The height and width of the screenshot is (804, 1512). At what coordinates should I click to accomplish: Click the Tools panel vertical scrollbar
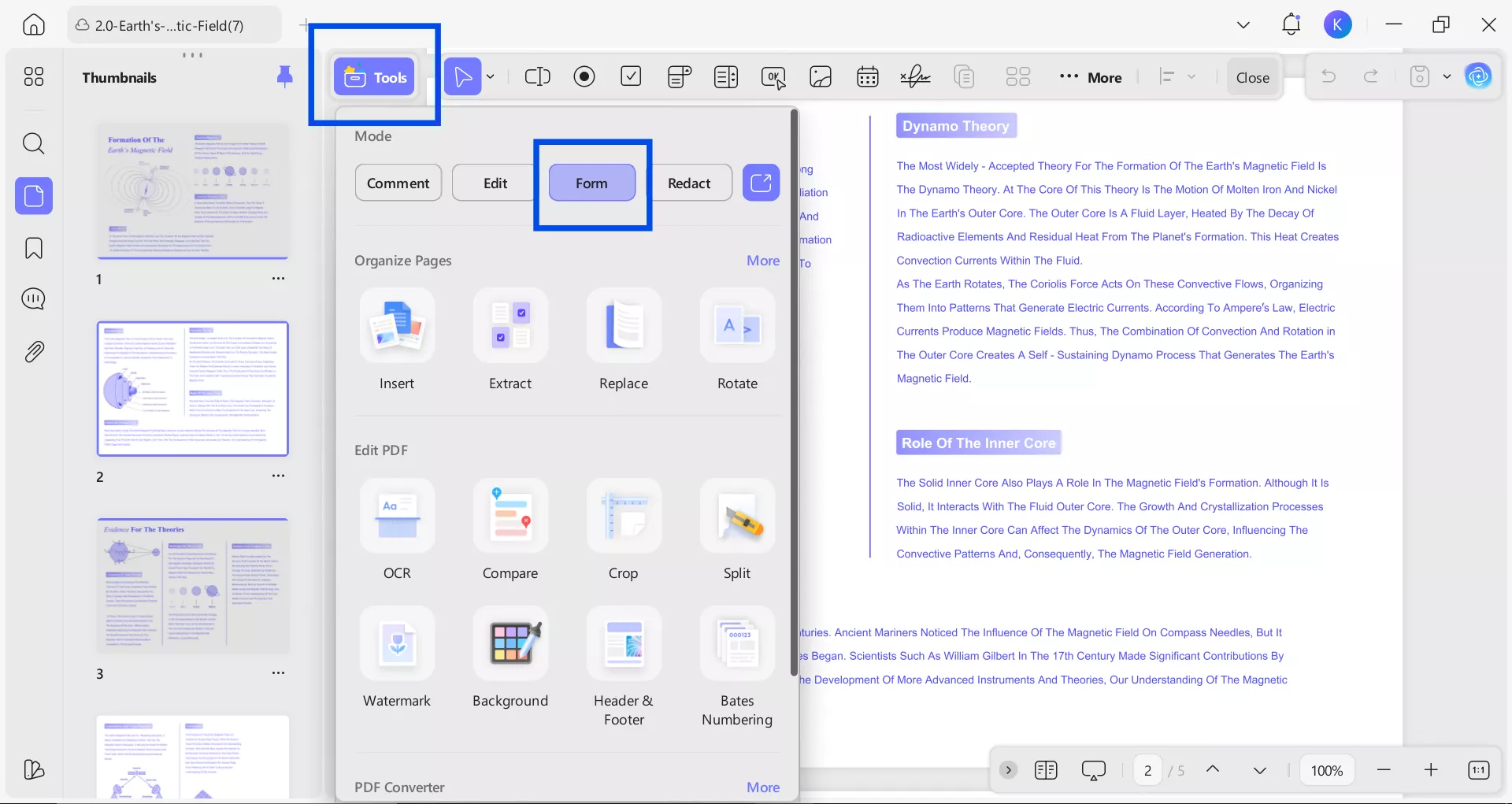pyautogui.click(x=794, y=392)
